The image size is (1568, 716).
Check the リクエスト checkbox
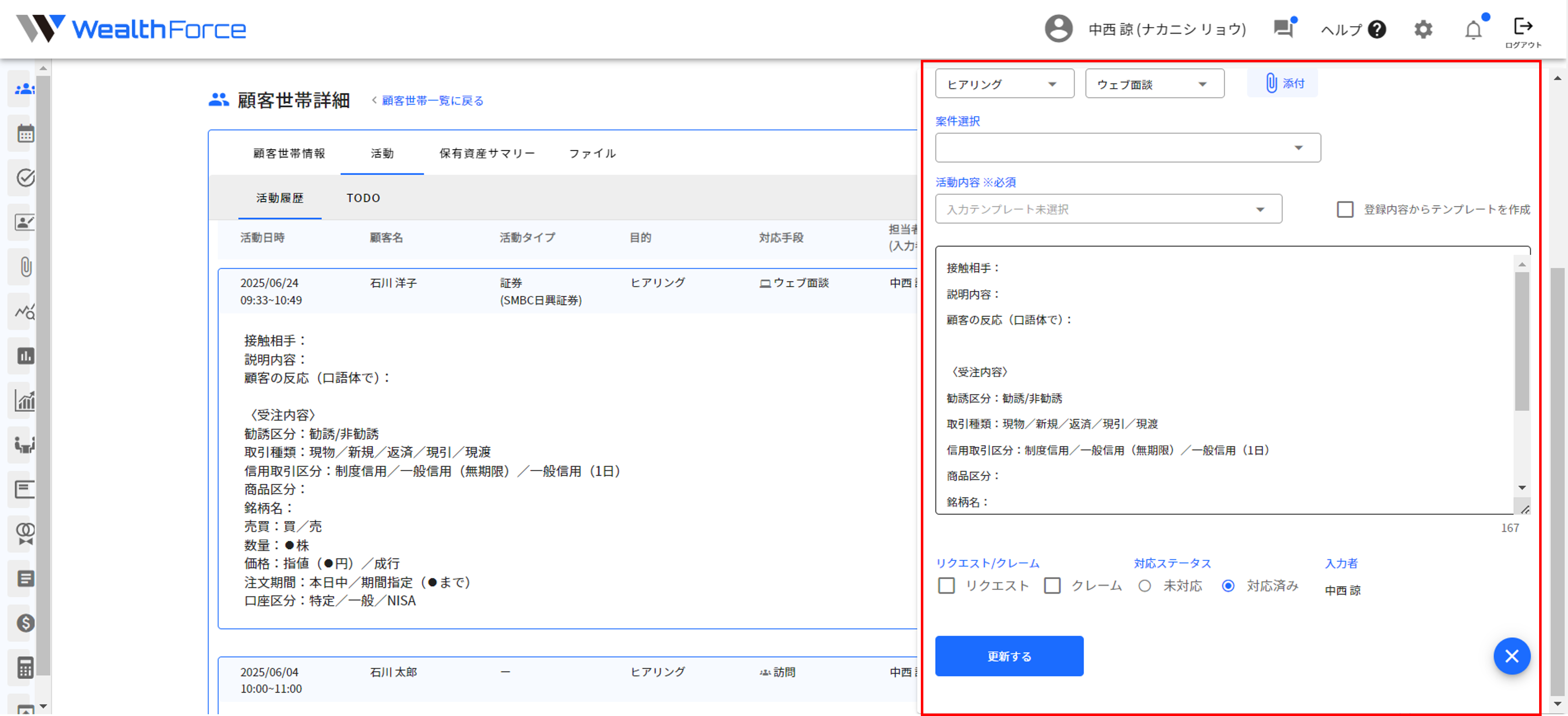click(946, 585)
